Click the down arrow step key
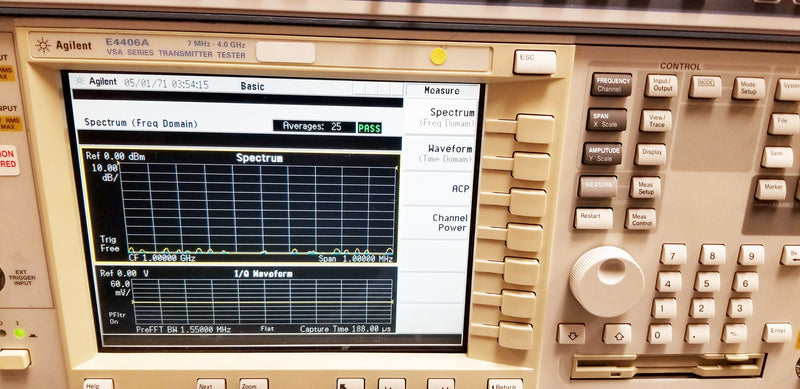Screen dimensions: 800x389 pyautogui.click(x=571, y=333)
